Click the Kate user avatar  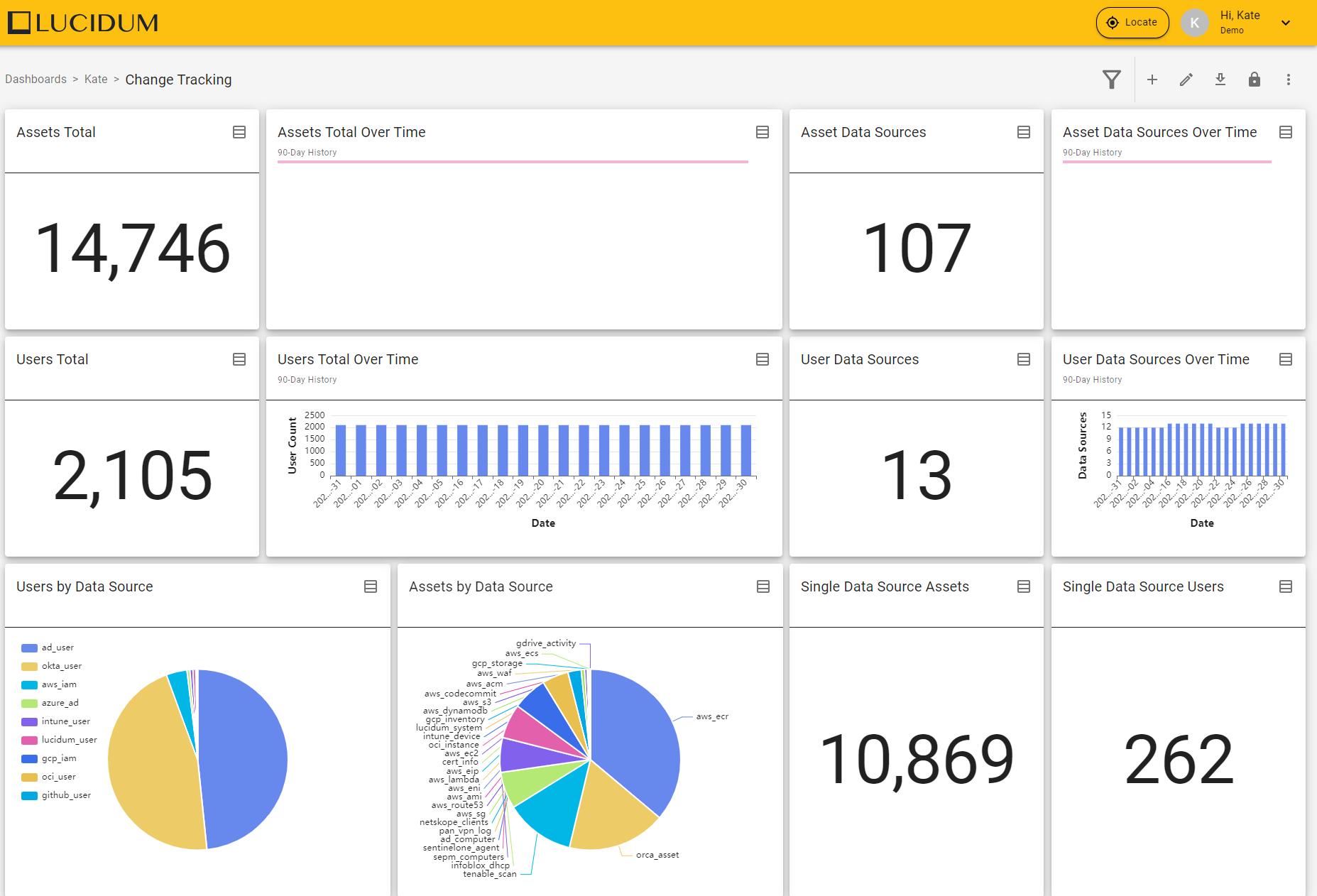[x=1195, y=23]
